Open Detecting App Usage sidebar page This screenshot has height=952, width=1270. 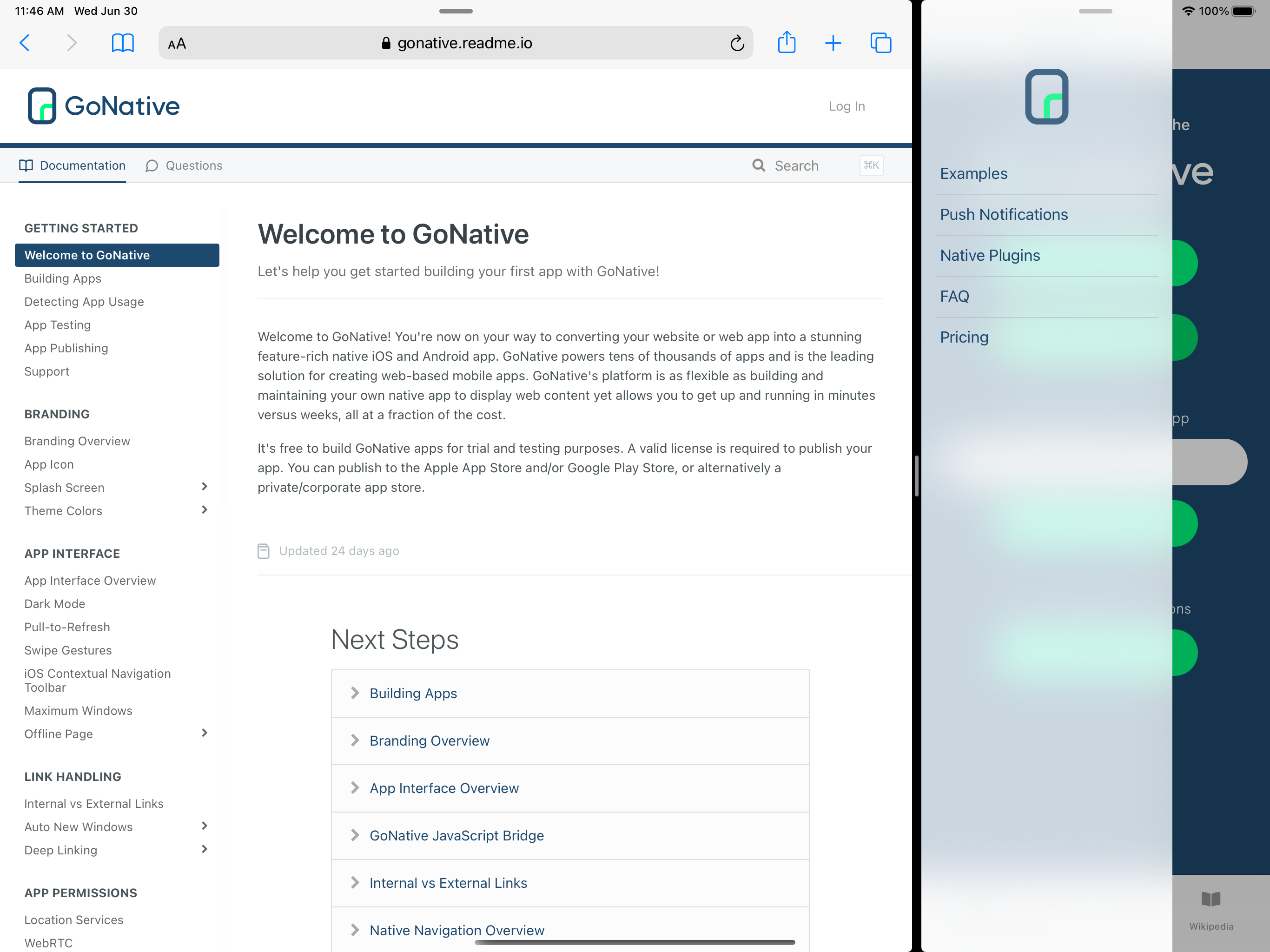pos(84,301)
